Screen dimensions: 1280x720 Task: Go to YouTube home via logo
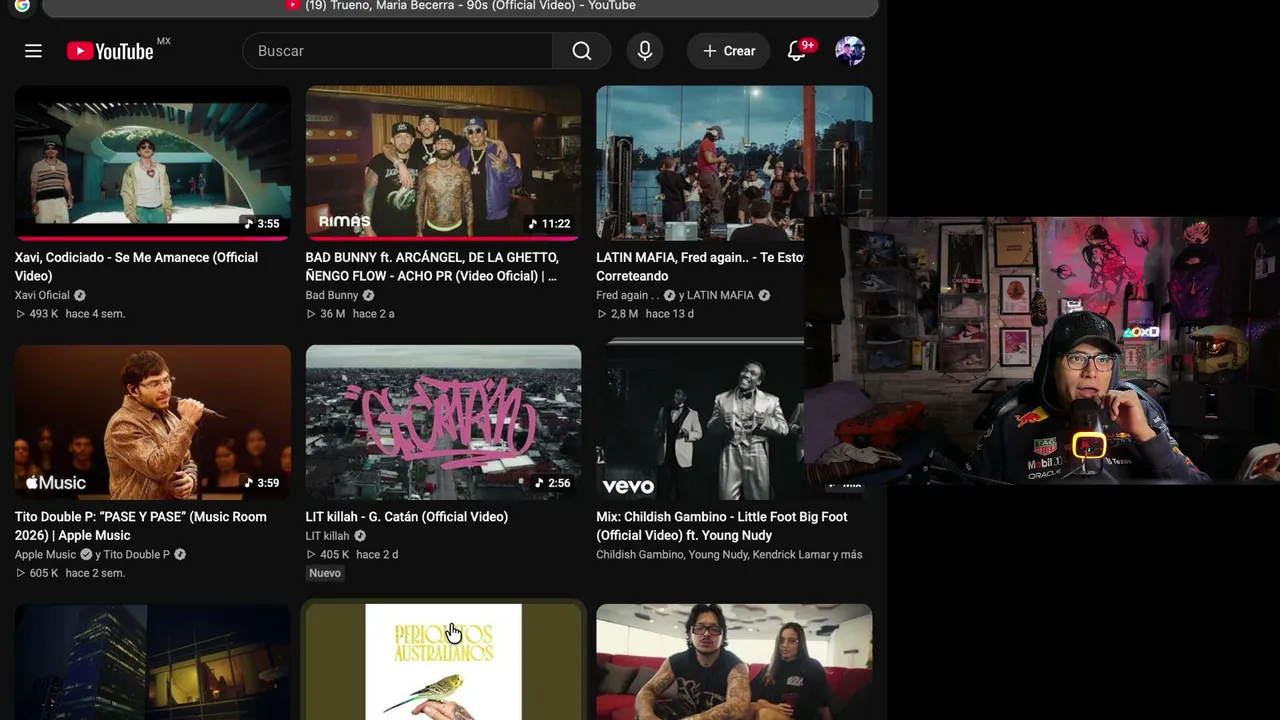tap(110, 51)
